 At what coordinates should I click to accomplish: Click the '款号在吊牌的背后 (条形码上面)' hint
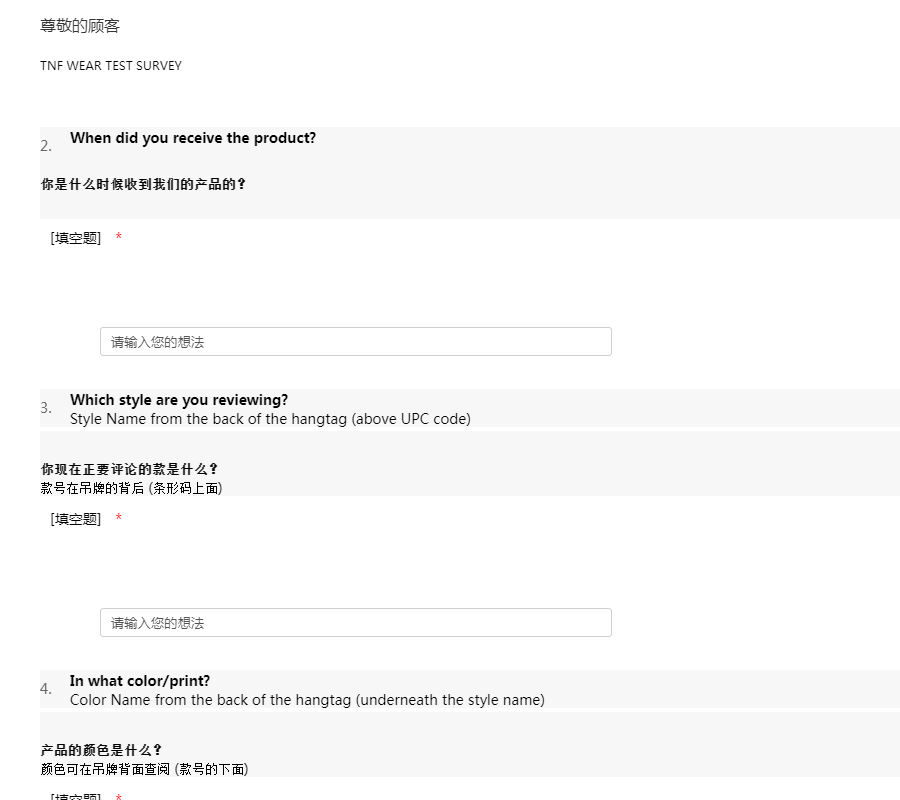coord(131,488)
